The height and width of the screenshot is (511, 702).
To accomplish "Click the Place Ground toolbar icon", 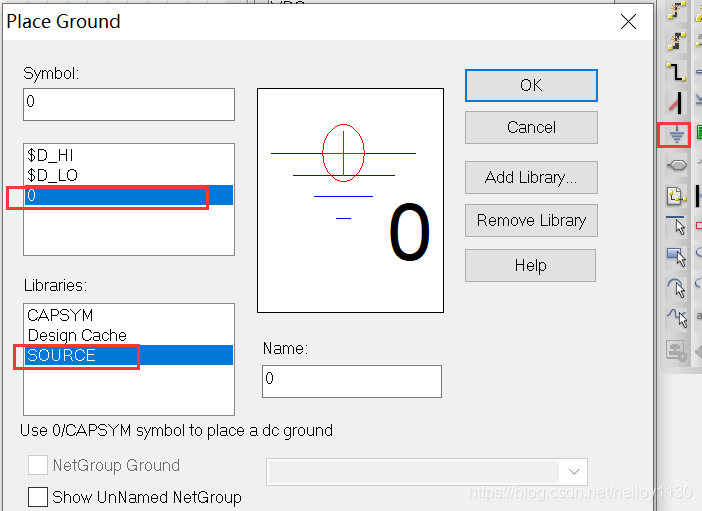I will (676, 134).
